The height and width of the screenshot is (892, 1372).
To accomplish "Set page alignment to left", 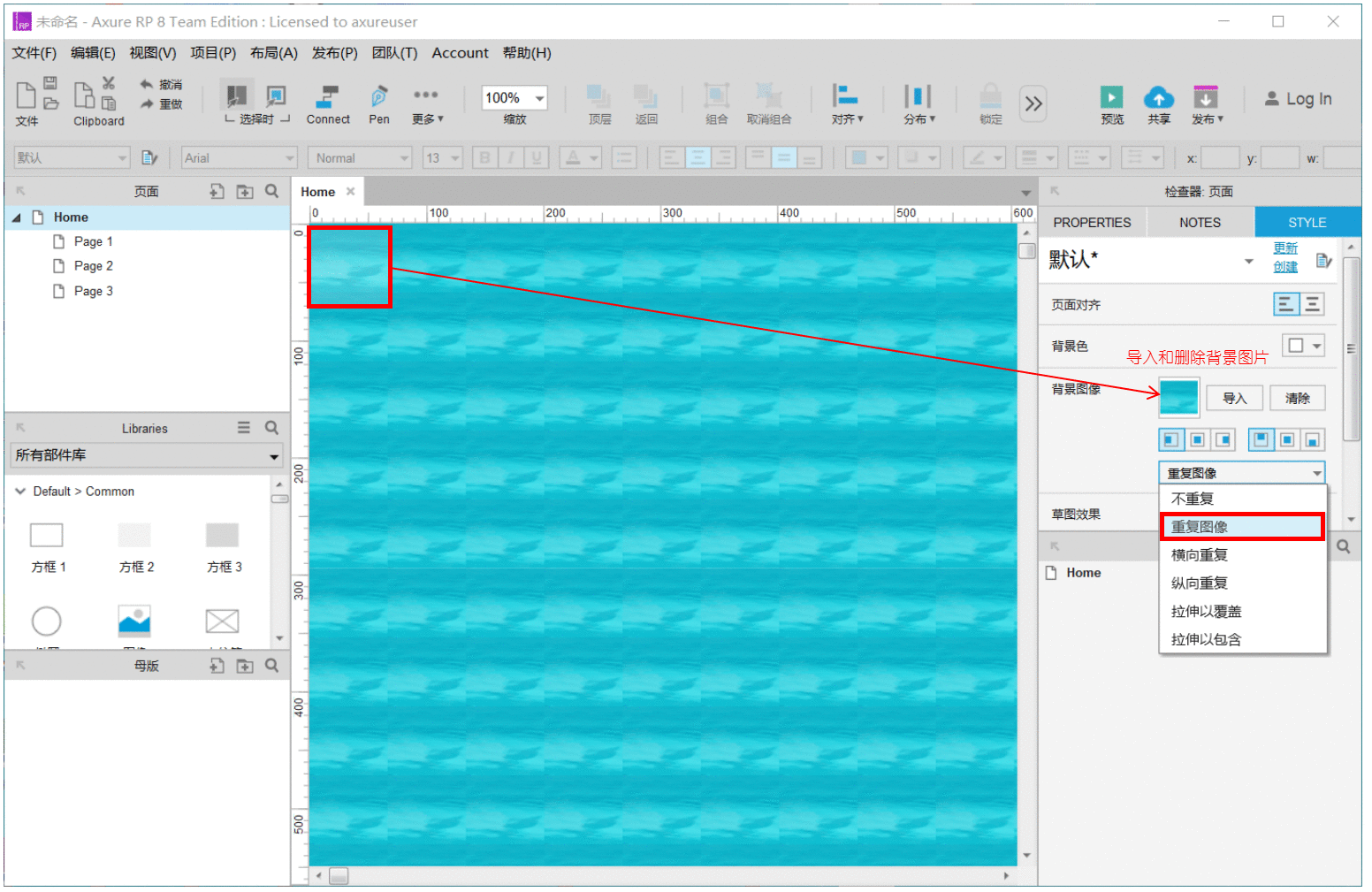I will pyautogui.click(x=1286, y=305).
